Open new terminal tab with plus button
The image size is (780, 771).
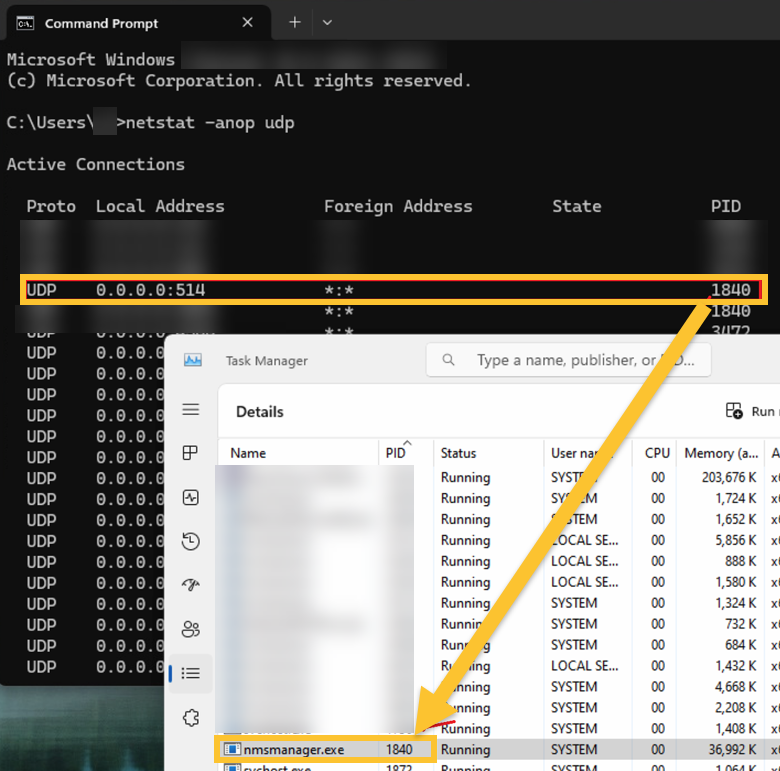click(294, 22)
